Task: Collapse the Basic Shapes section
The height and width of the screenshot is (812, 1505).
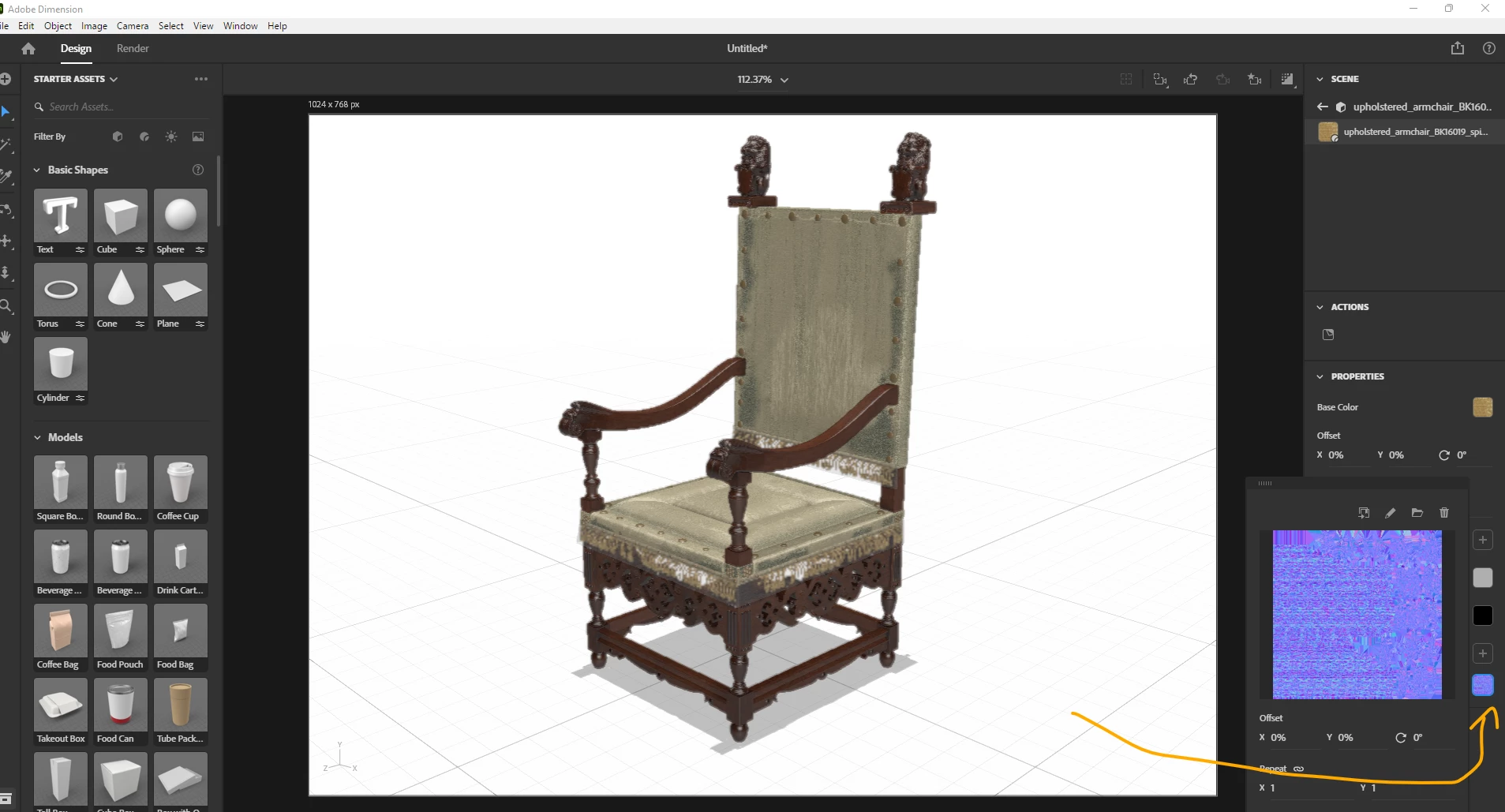Action: (x=37, y=170)
